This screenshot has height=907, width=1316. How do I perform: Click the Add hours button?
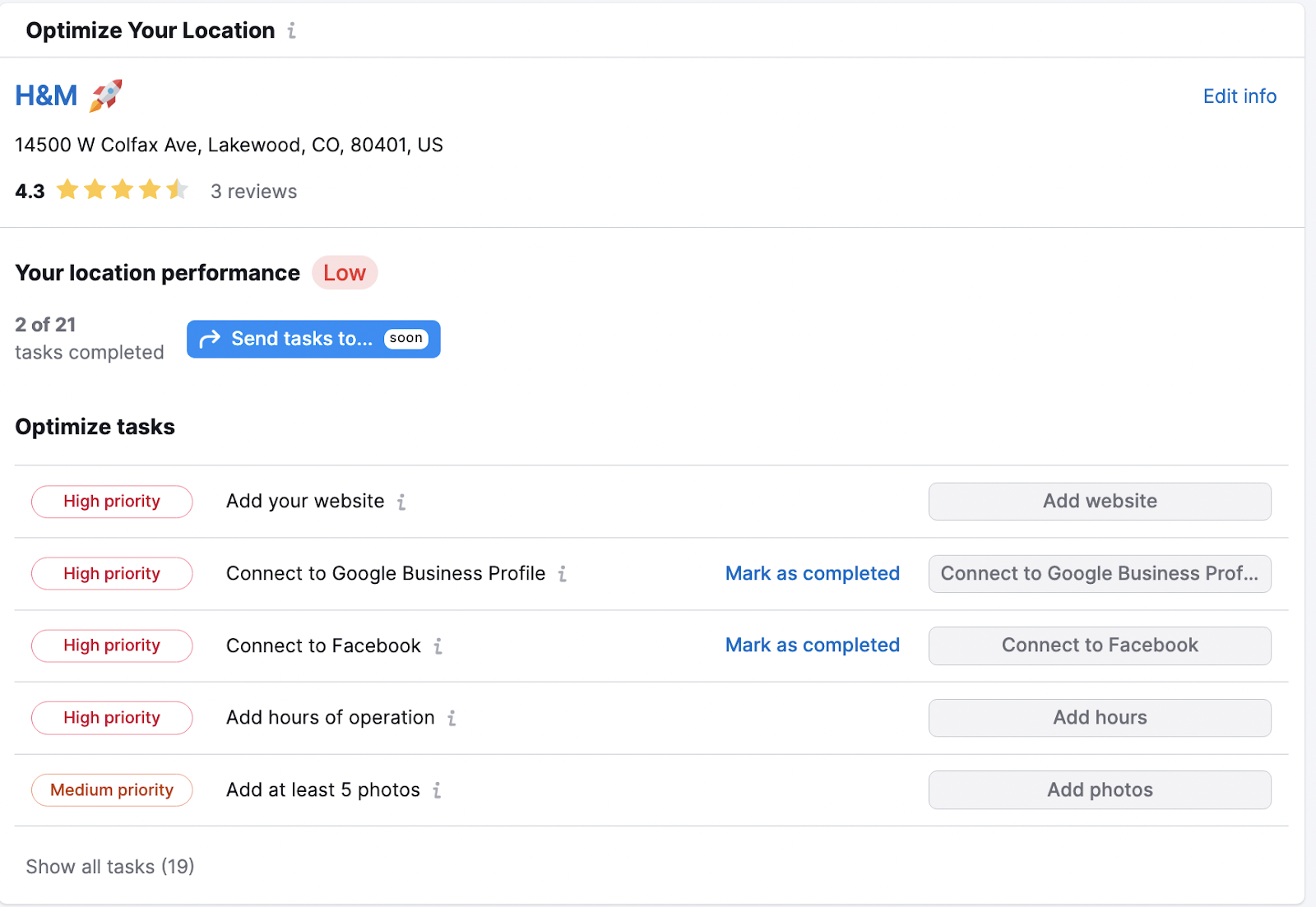pos(1100,718)
